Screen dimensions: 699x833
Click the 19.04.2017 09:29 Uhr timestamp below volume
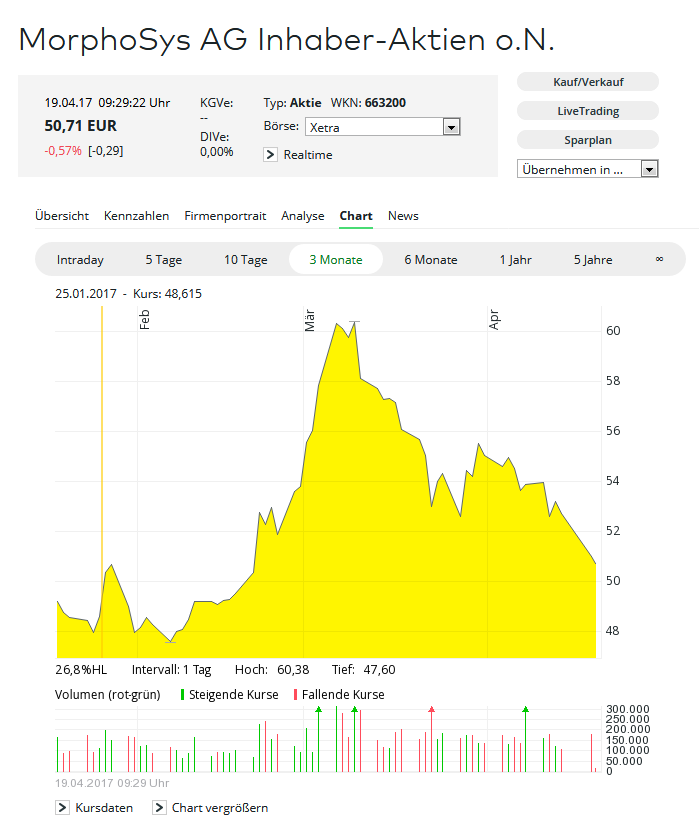click(x=112, y=783)
